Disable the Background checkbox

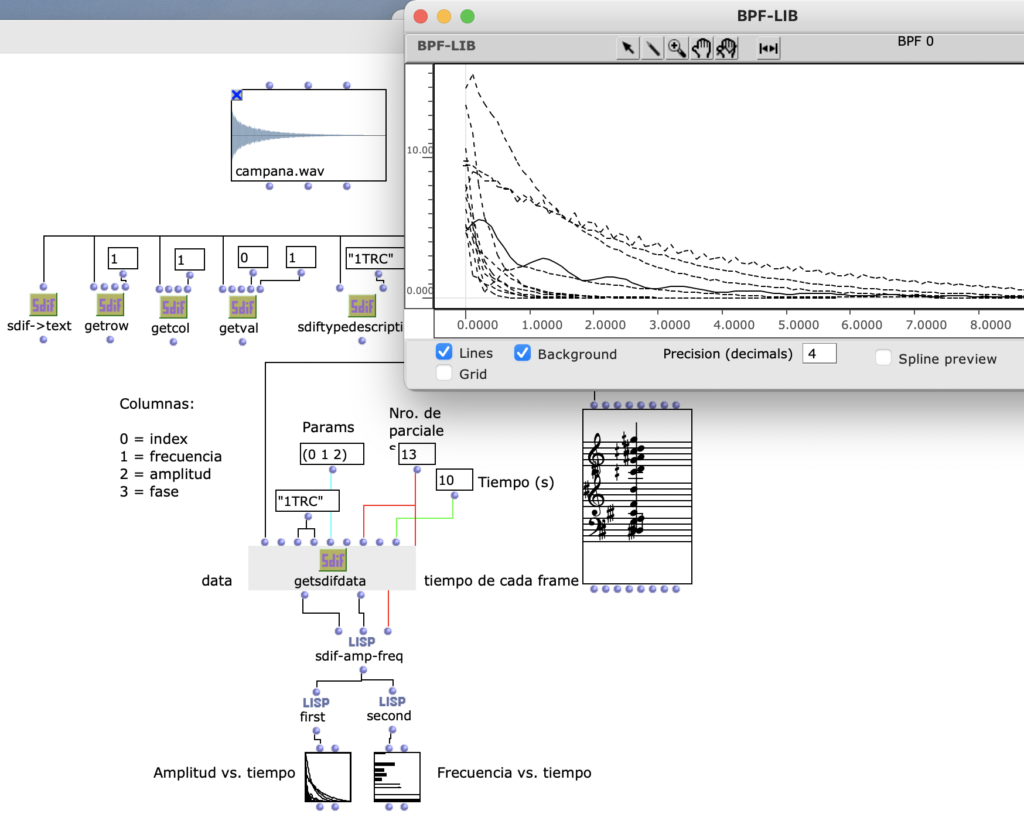pos(523,353)
